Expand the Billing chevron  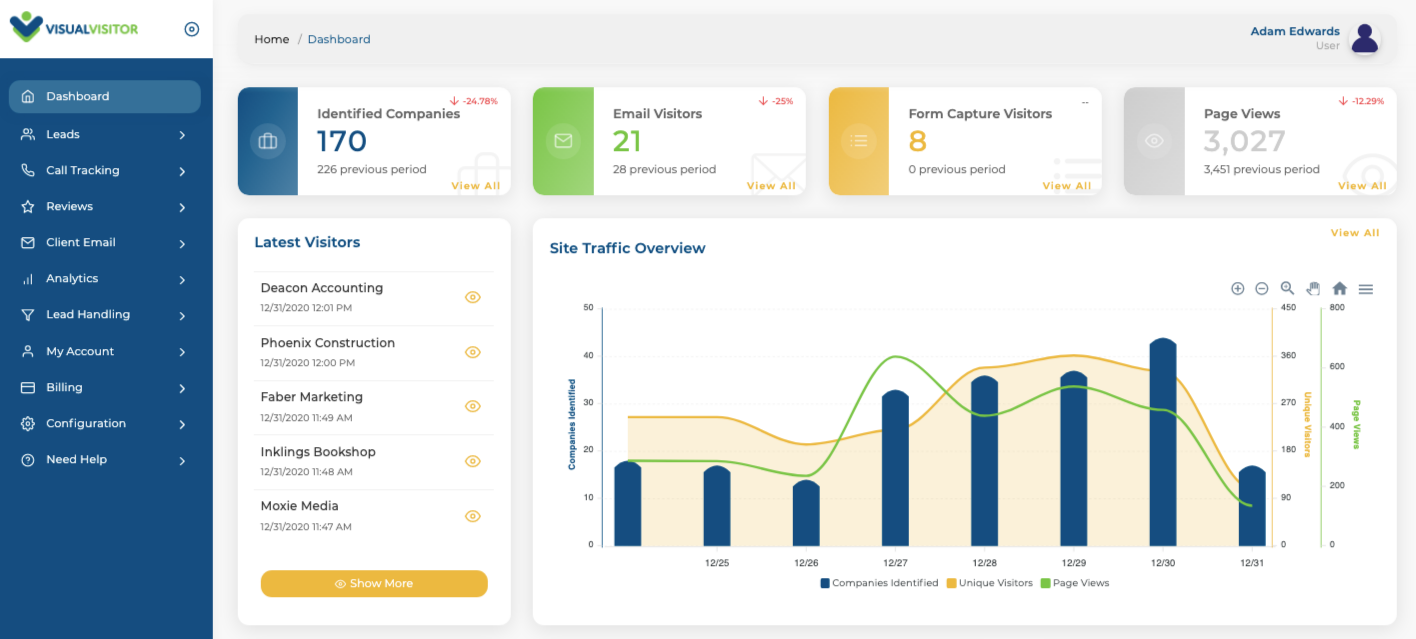coord(182,388)
